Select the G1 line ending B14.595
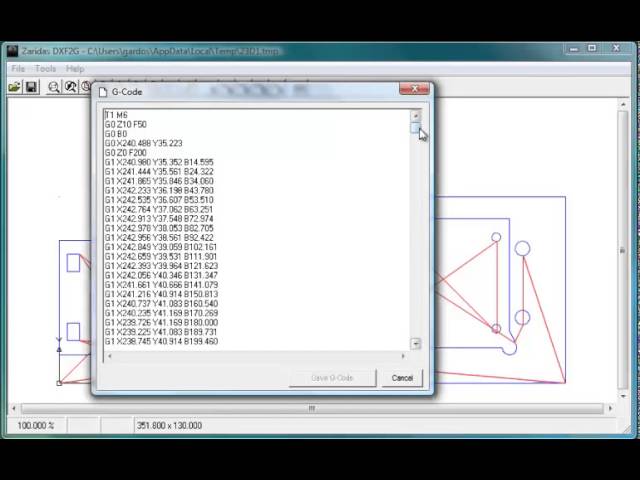Image resolution: width=640 pixels, height=480 pixels. pos(159,162)
